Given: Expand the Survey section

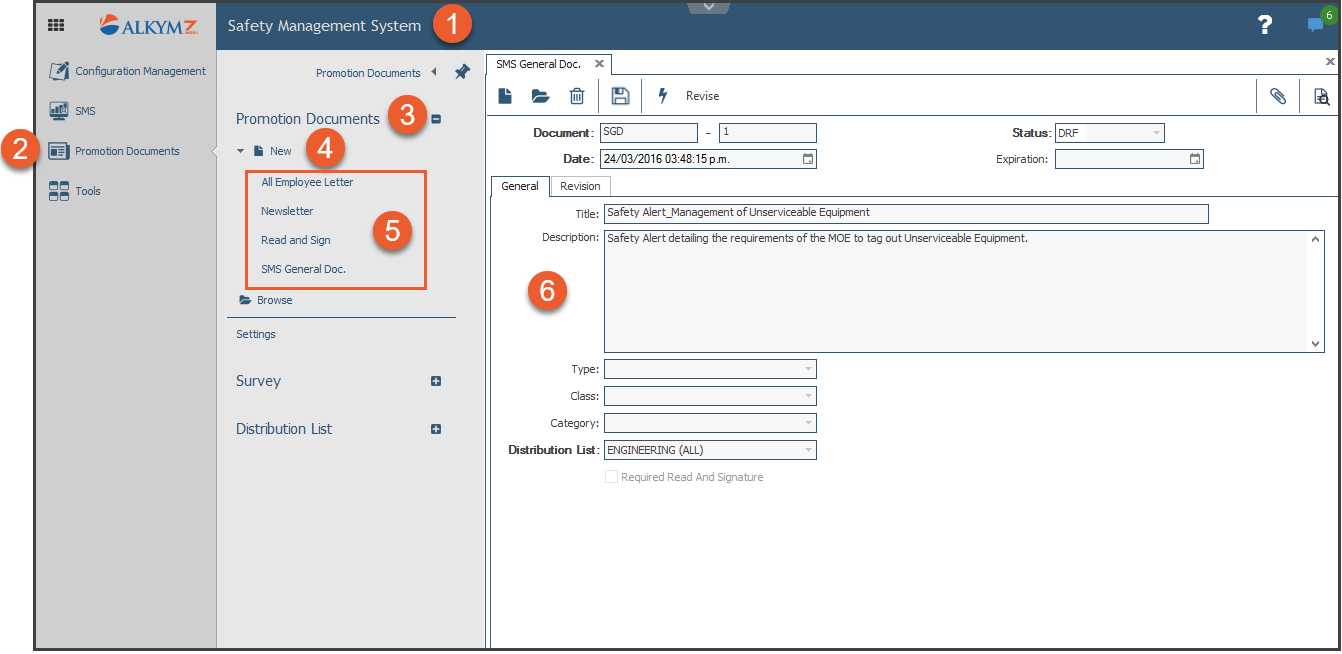Looking at the screenshot, I should click(x=436, y=381).
